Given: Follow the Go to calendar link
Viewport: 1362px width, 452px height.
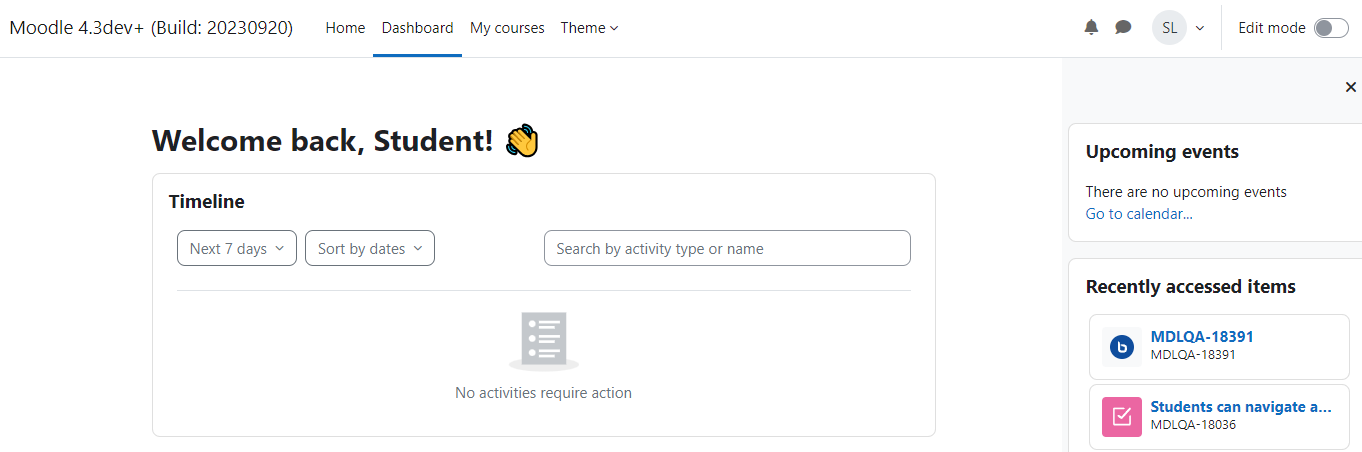Looking at the screenshot, I should (1139, 214).
